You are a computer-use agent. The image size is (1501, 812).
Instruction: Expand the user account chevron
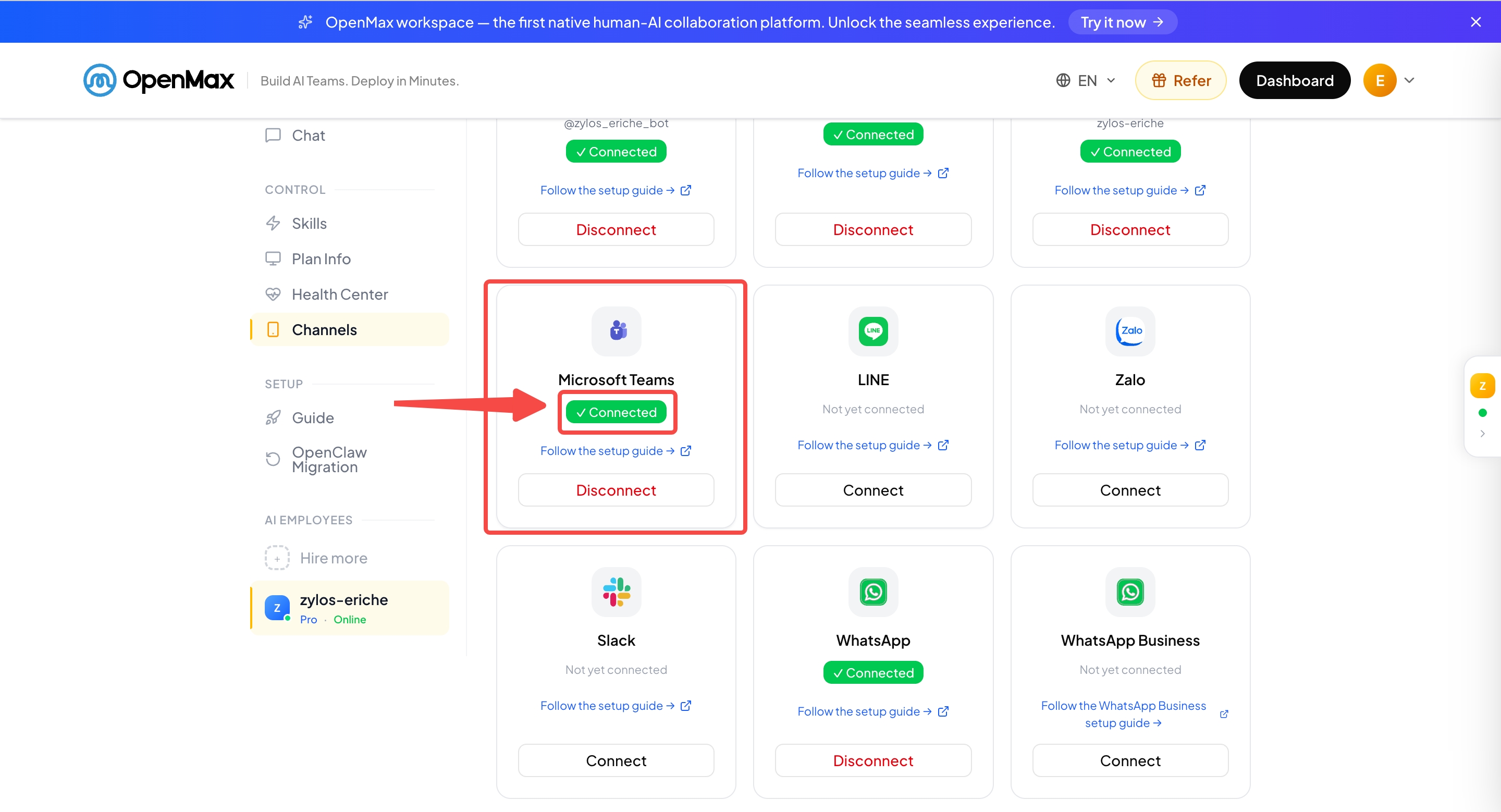click(x=1409, y=80)
